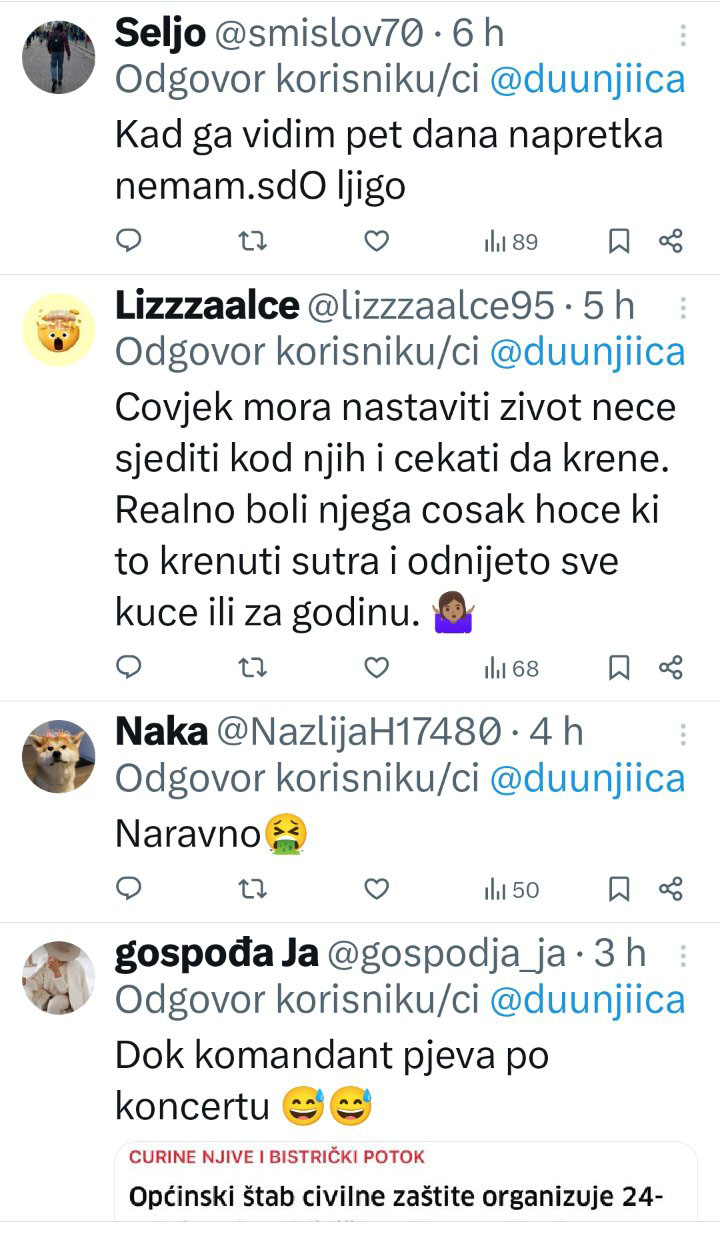Screen dimensions: 720x1234
Task: Open gospođa Ja profile name
Action: (217, 955)
